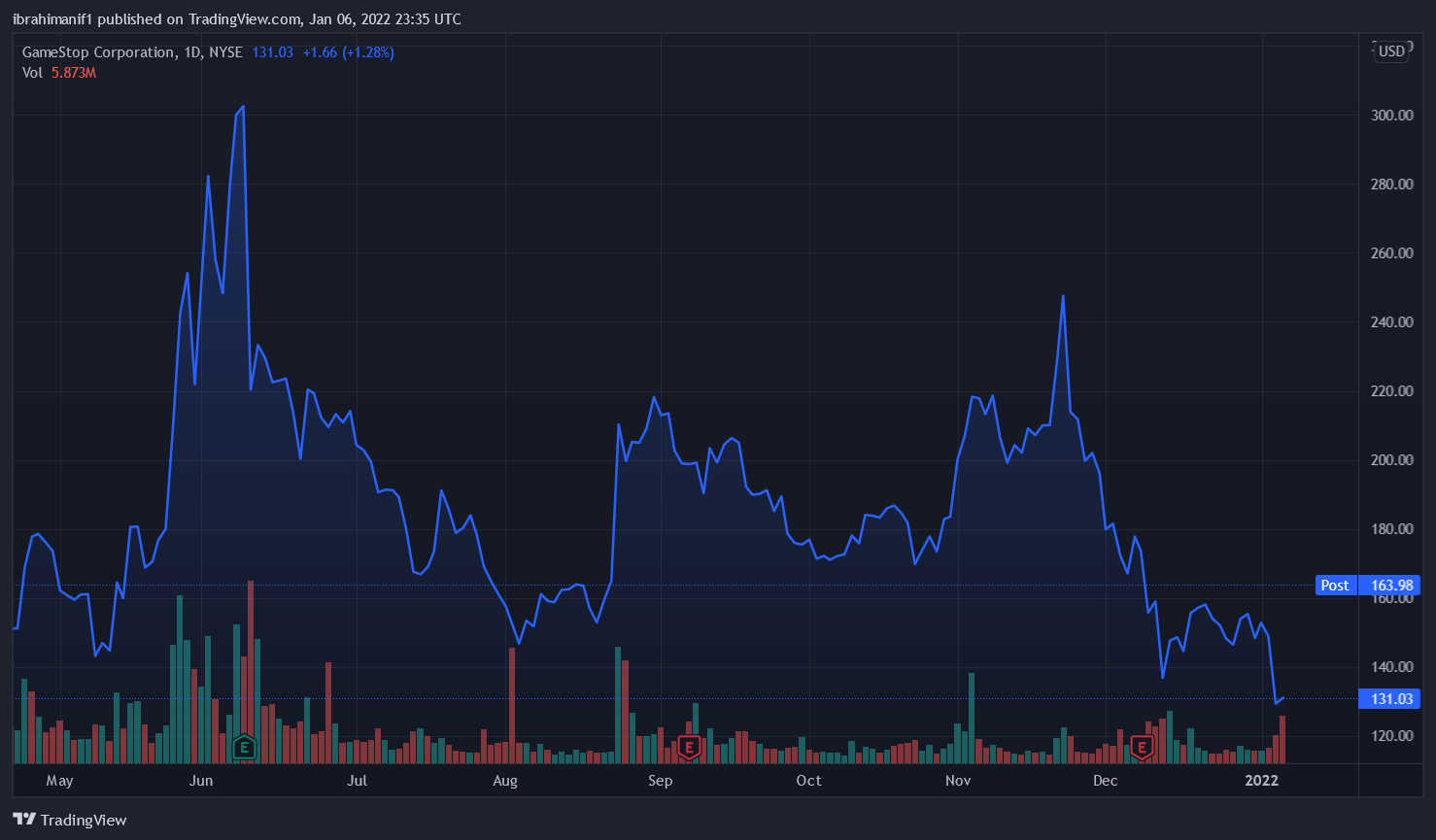Click the blue Post price tag
Screen dimensions: 1436x840
1334,586
